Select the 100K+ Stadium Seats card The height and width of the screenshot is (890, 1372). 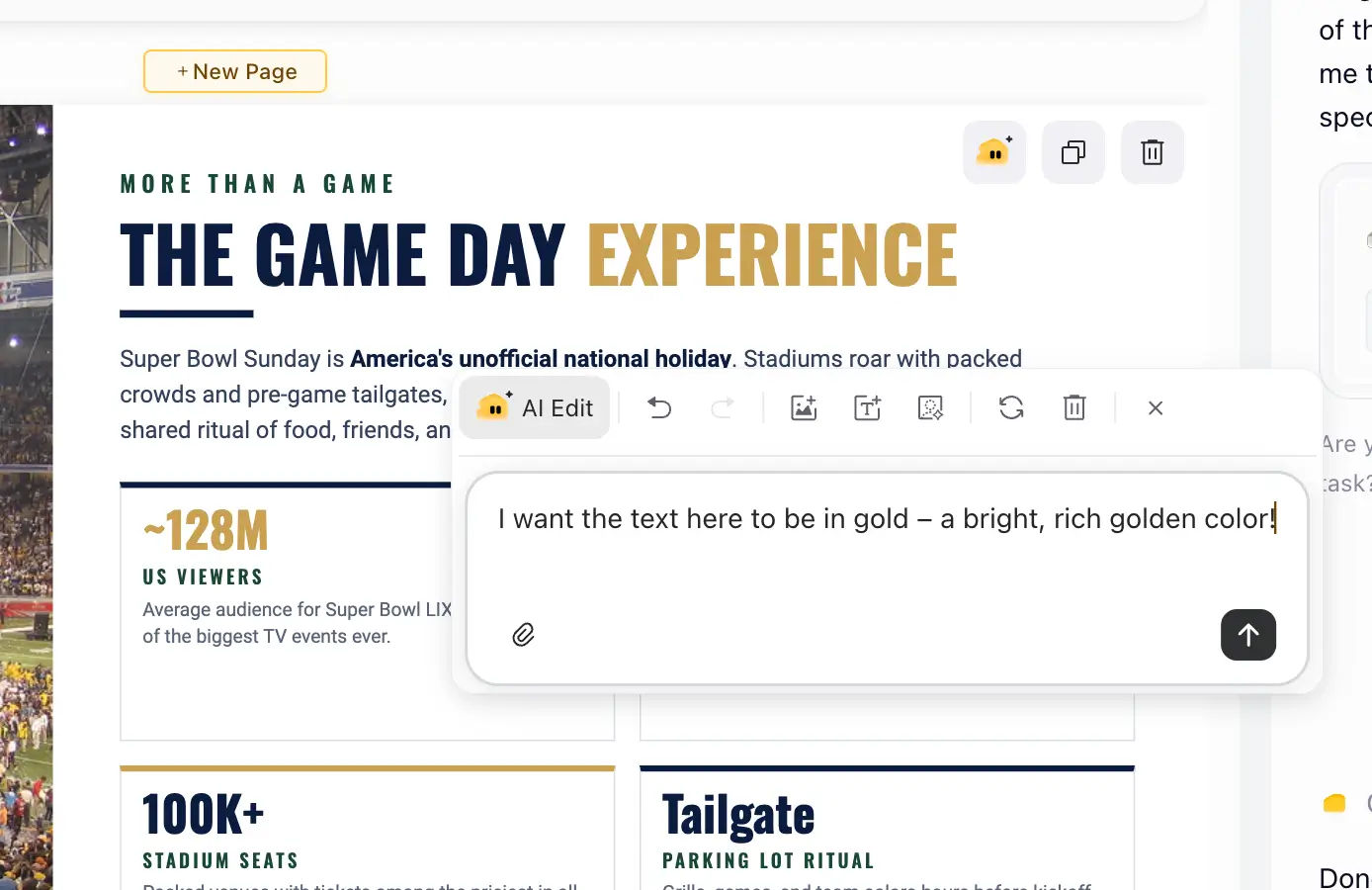pyautogui.click(x=368, y=828)
